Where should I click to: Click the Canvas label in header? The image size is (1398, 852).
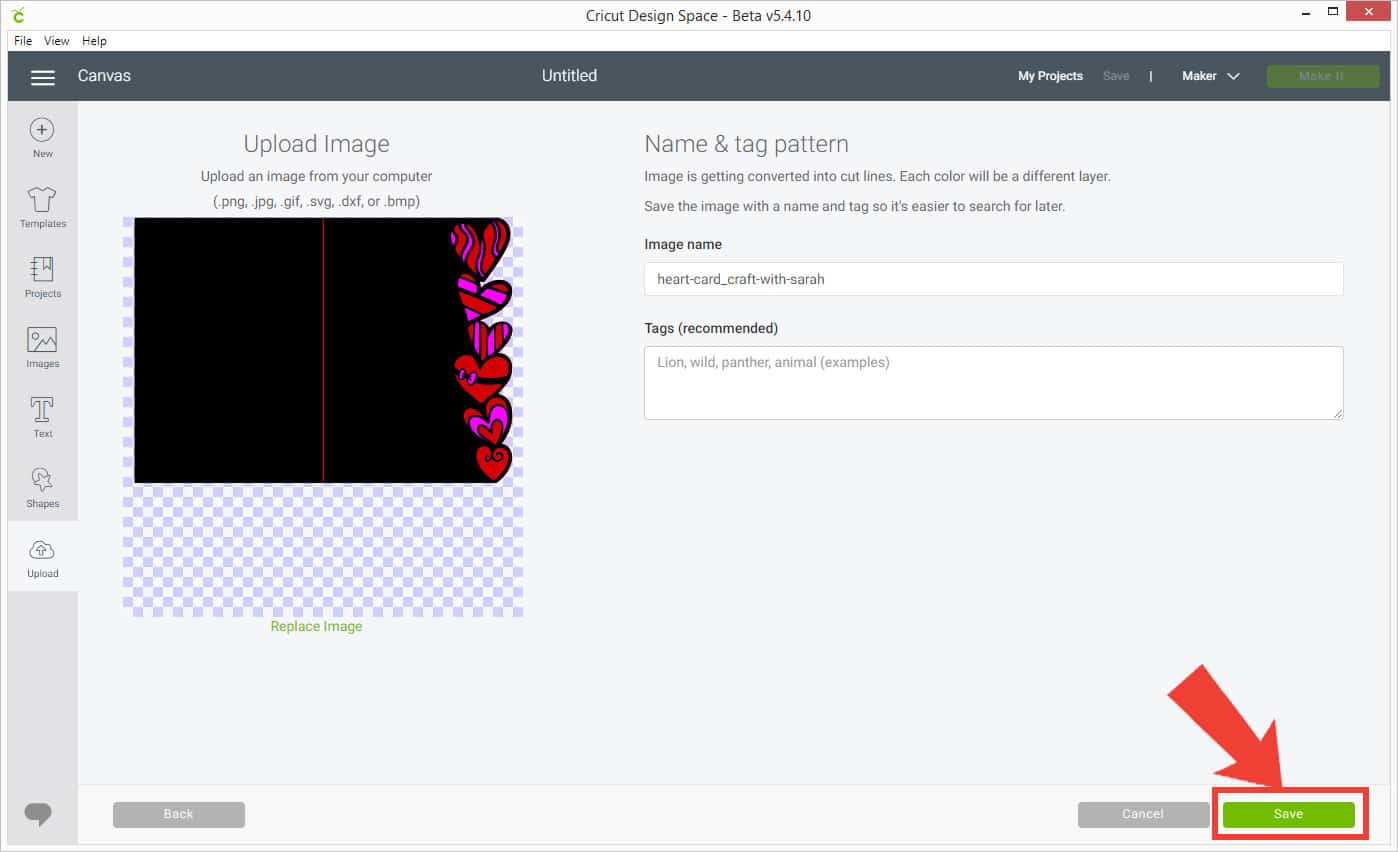104,76
